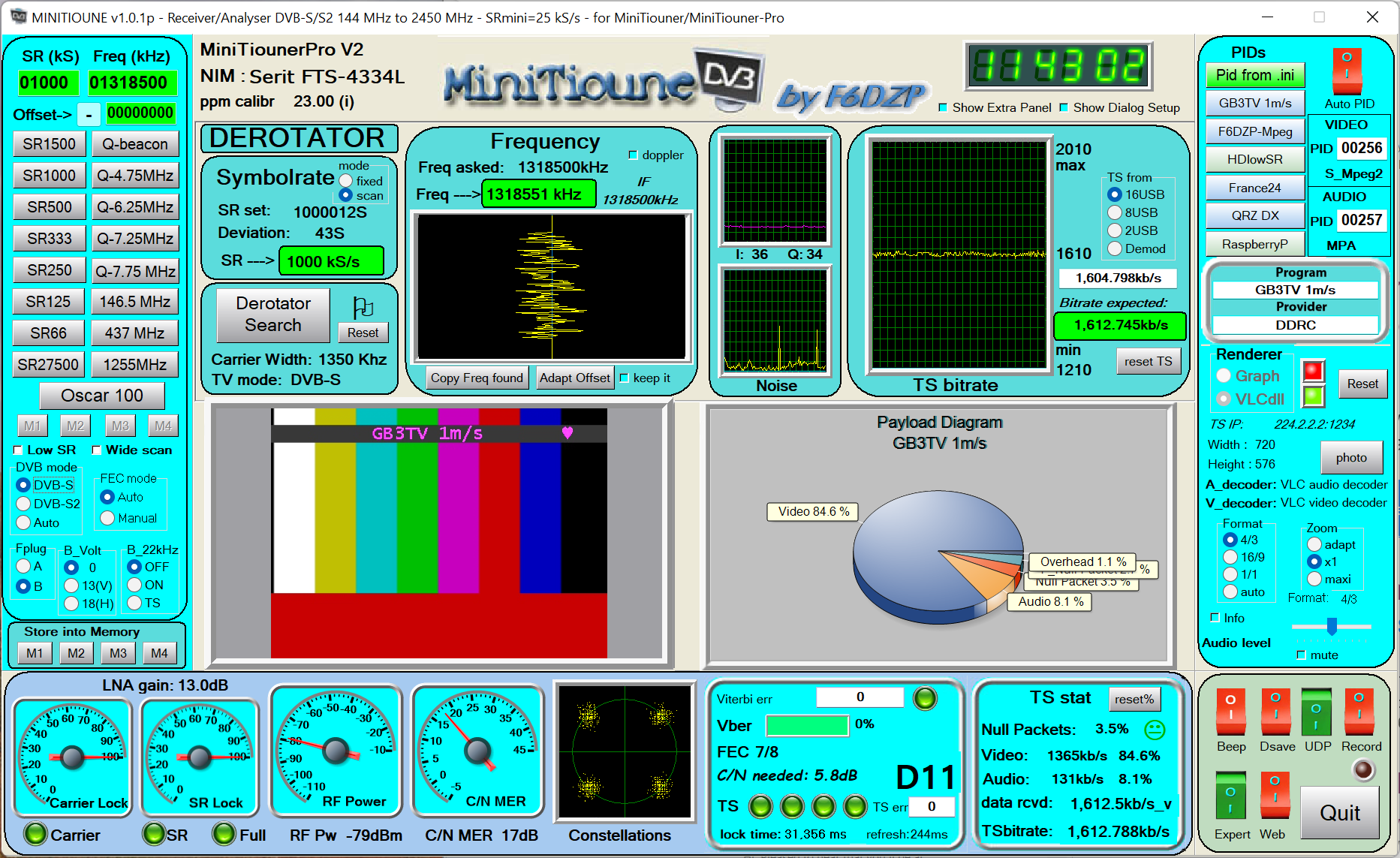Select Fplug A radio button
The width and height of the screenshot is (1400, 858).
(23, 566)
